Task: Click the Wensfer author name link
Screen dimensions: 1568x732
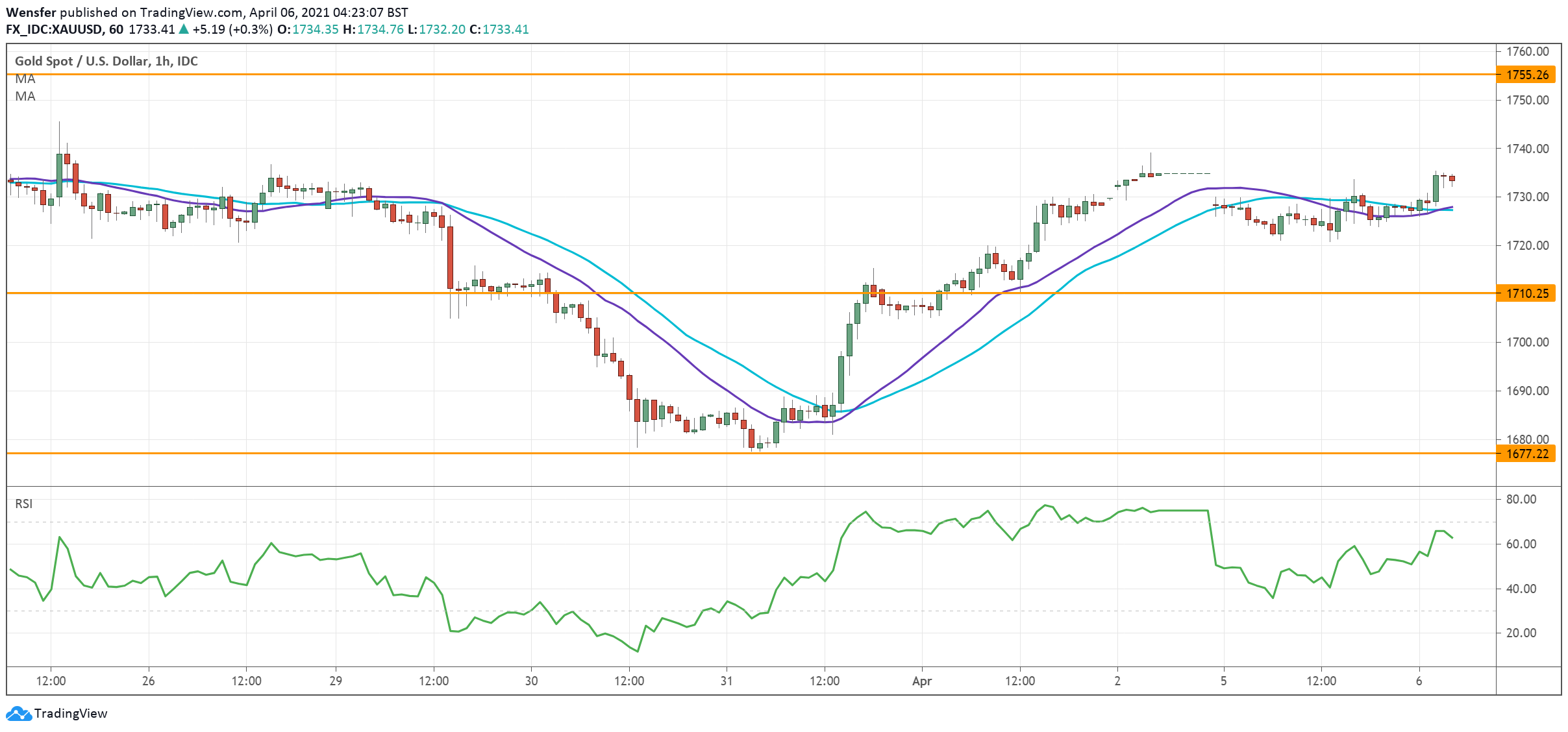Action: [x=31, y=11]
